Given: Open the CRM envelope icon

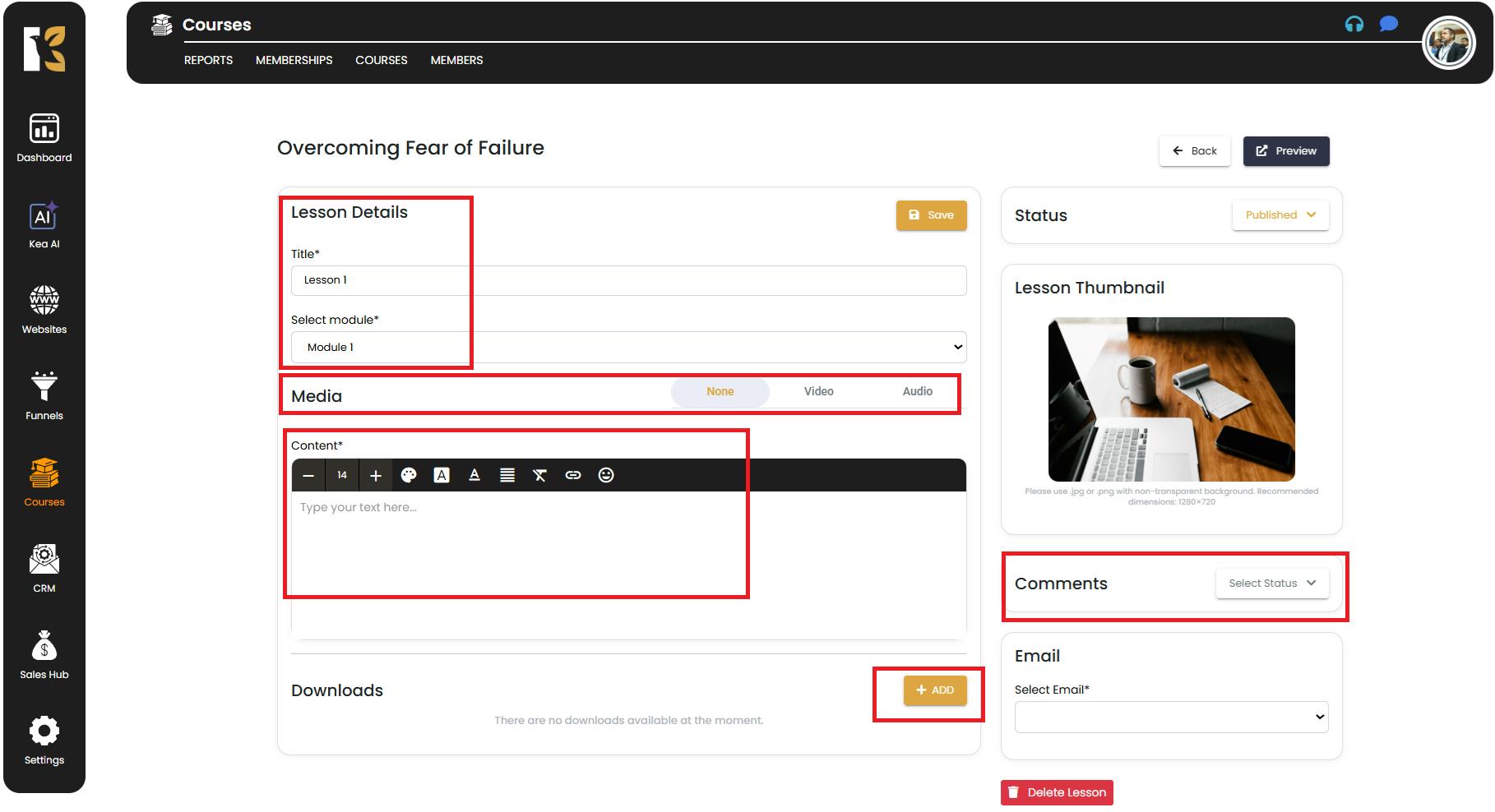Looking at the screenshot, I should pos(44,561).
